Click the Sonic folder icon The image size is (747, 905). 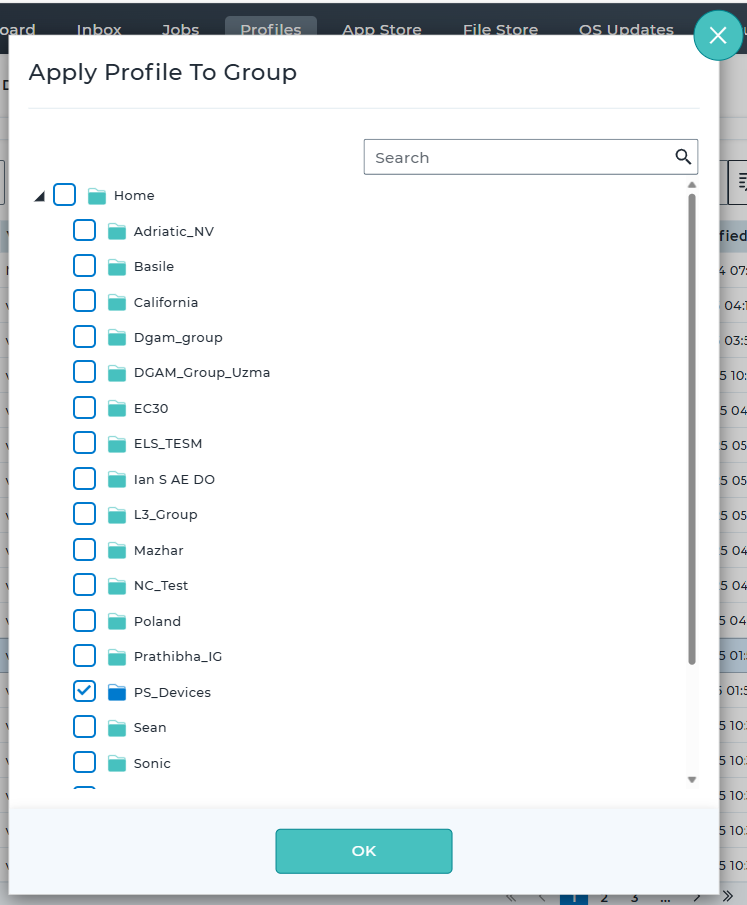116,763
